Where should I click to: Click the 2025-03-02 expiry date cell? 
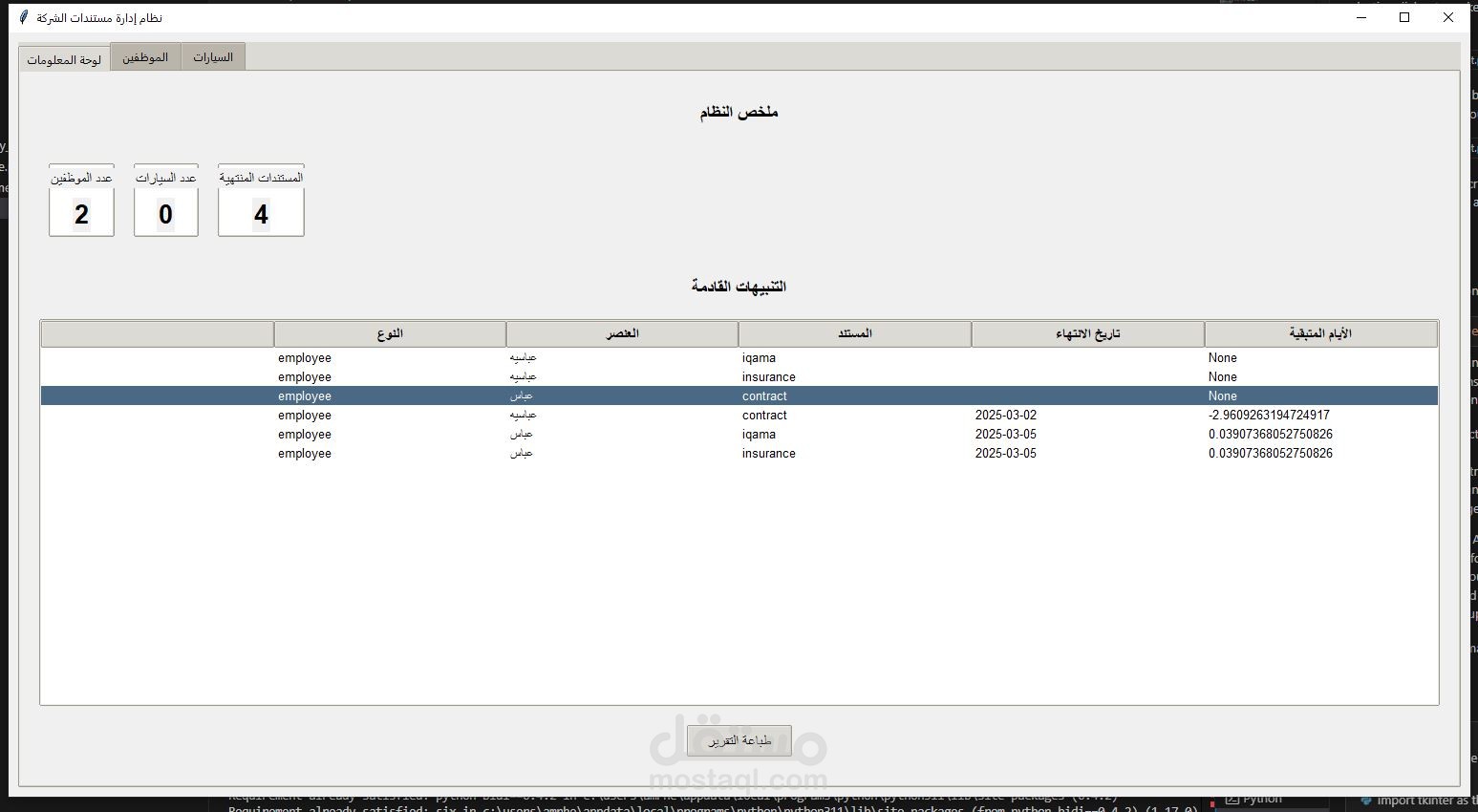(1005, 416)
